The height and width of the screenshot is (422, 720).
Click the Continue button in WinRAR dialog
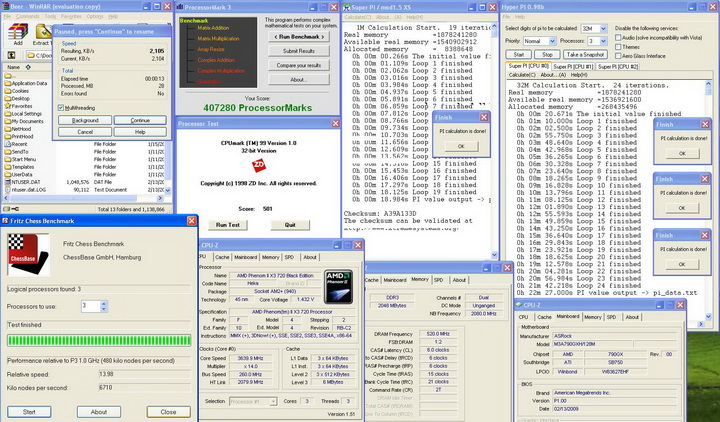click(x=140, y=120)
